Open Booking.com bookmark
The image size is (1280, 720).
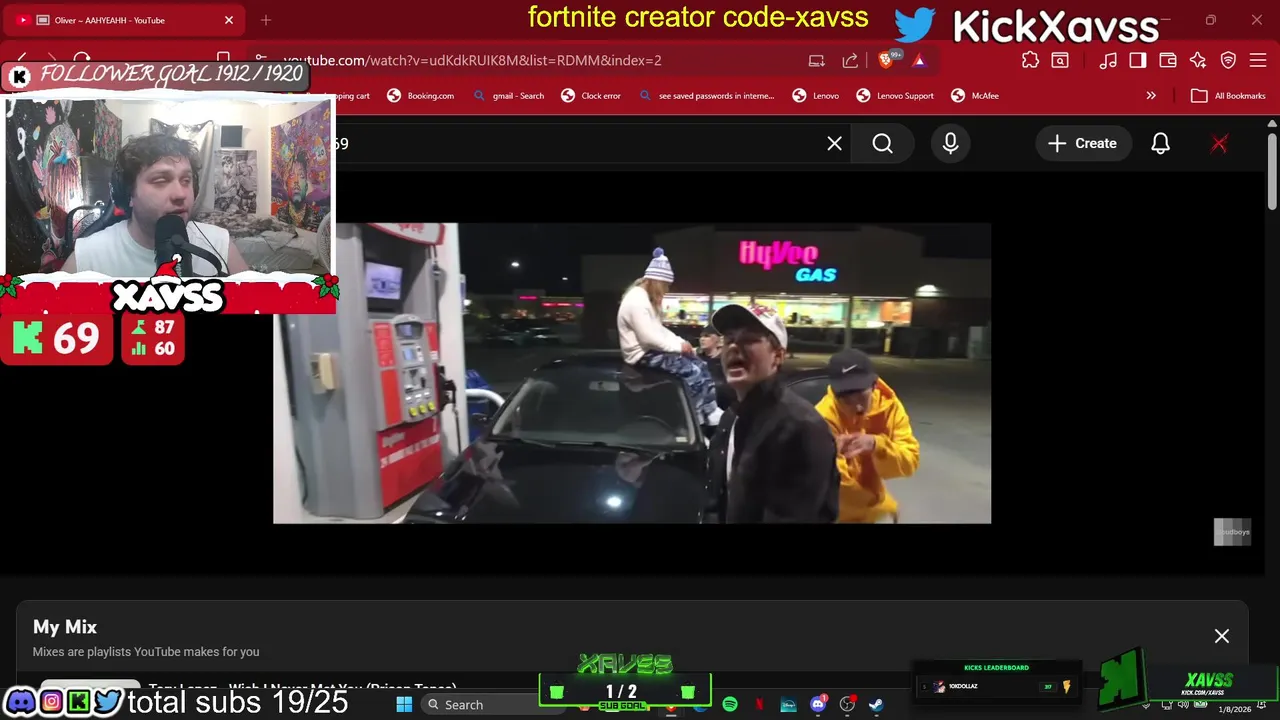pyautogui.click(x=421, y=96)
